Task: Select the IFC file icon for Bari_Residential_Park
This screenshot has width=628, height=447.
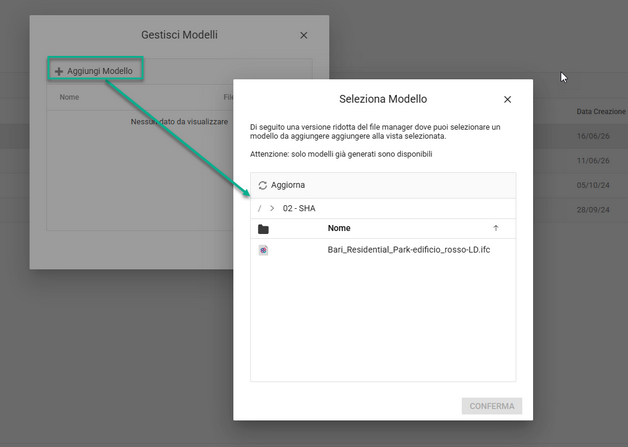Action: 263,250
